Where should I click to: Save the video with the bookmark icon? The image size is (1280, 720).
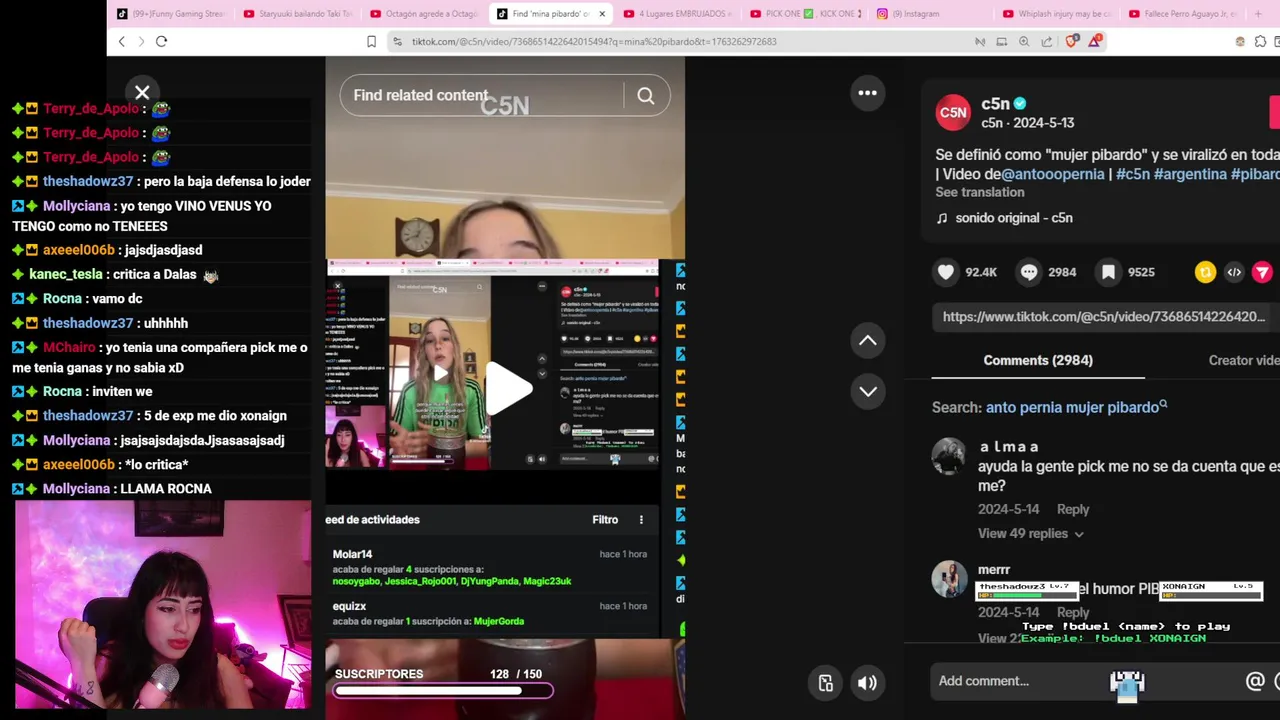pyautogui.click(x=1109, y=272)
